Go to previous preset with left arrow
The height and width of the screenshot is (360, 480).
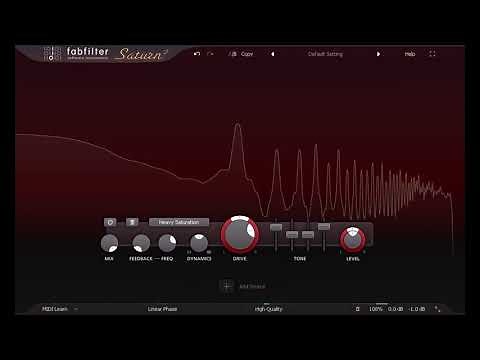273,54
